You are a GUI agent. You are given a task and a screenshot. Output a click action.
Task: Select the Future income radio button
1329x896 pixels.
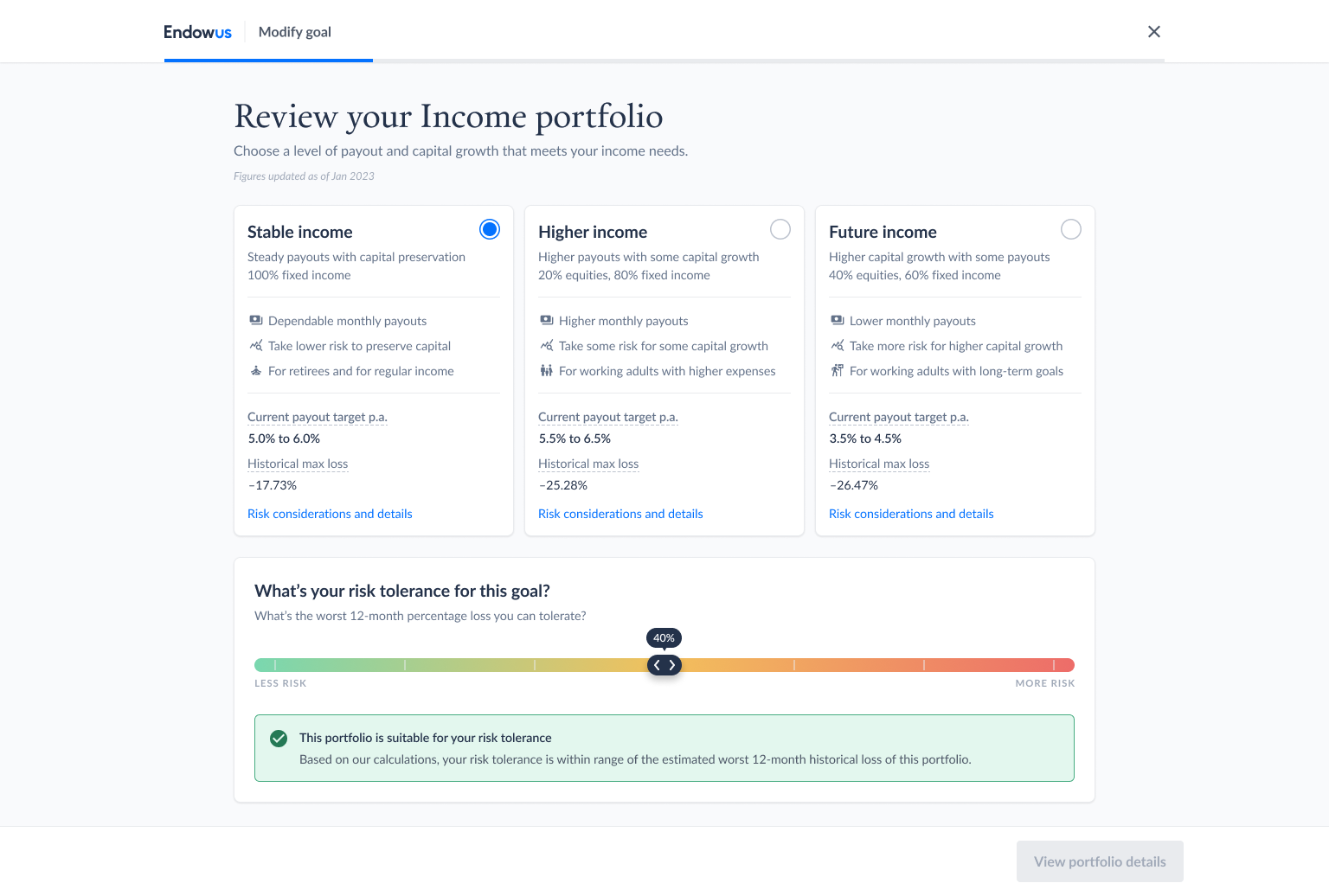tap(1071, 229)
